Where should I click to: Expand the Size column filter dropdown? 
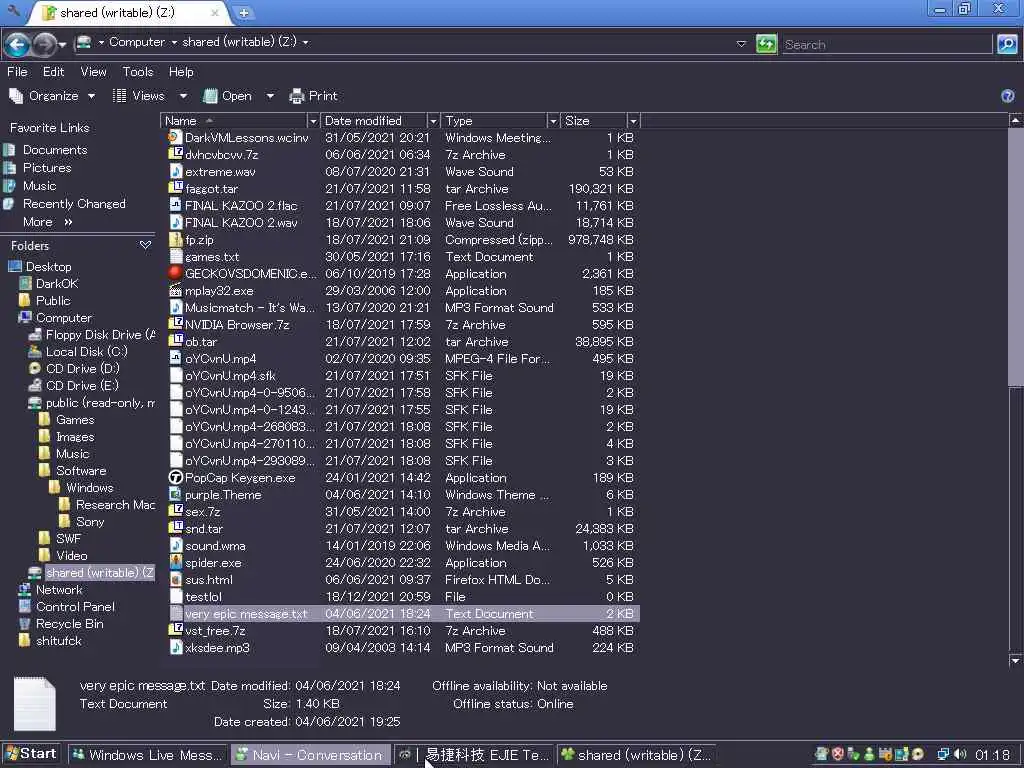[x=633, y=121]
